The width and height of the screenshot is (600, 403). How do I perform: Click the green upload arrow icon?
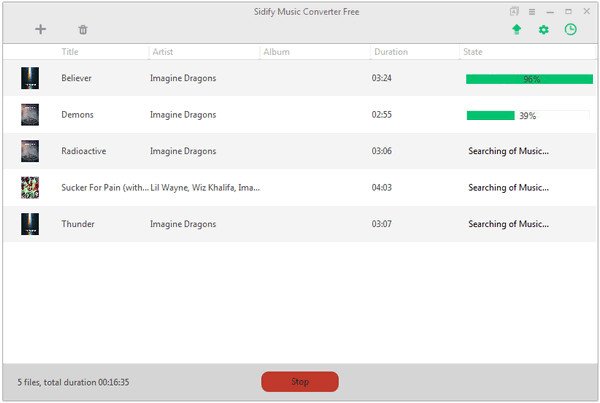pyautogui.click(x=517, y=29)
